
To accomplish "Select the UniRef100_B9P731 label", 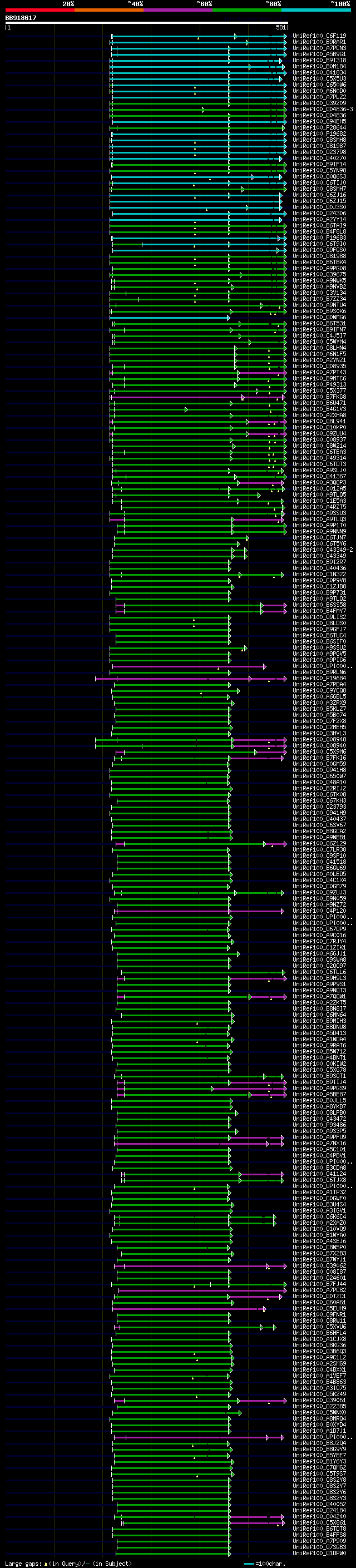I will tap(319, 592).
